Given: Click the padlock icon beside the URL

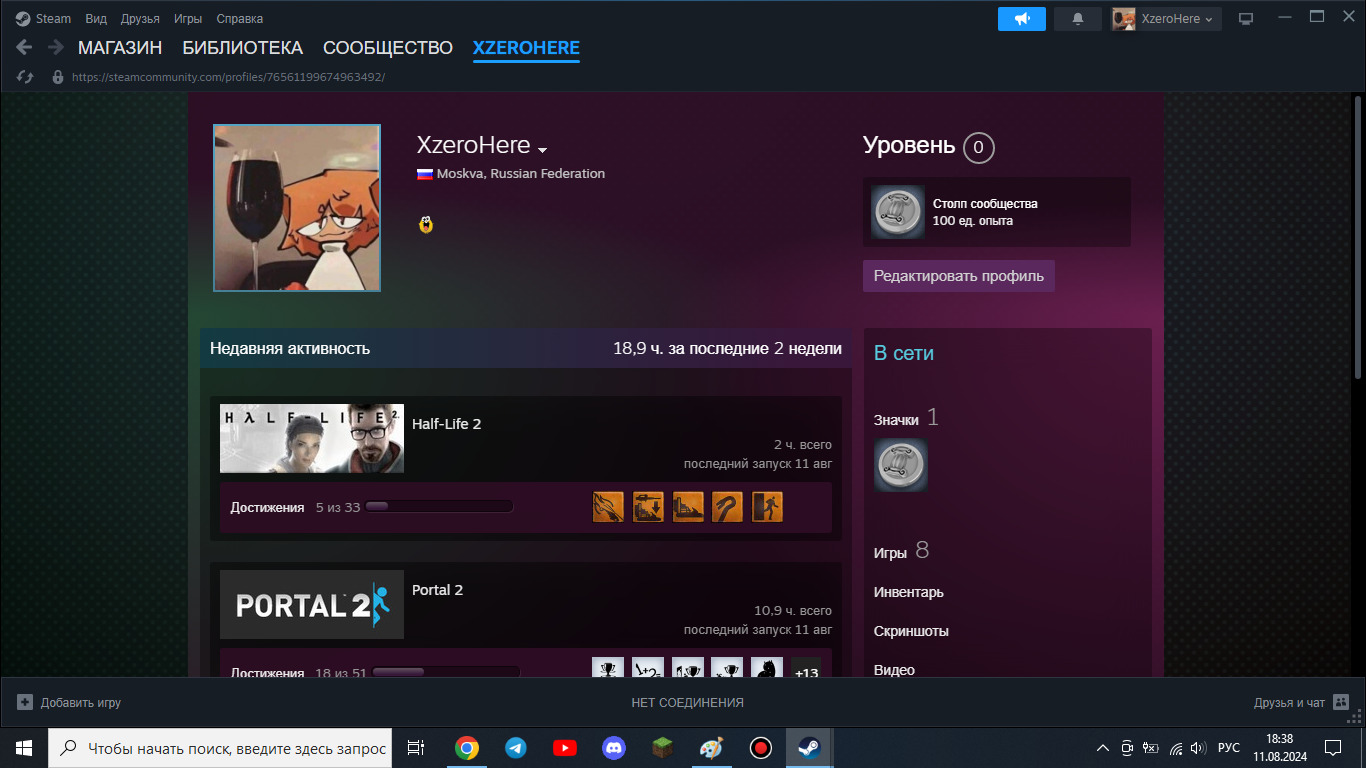Looking at the screenshot, I should tap(57, 77).
